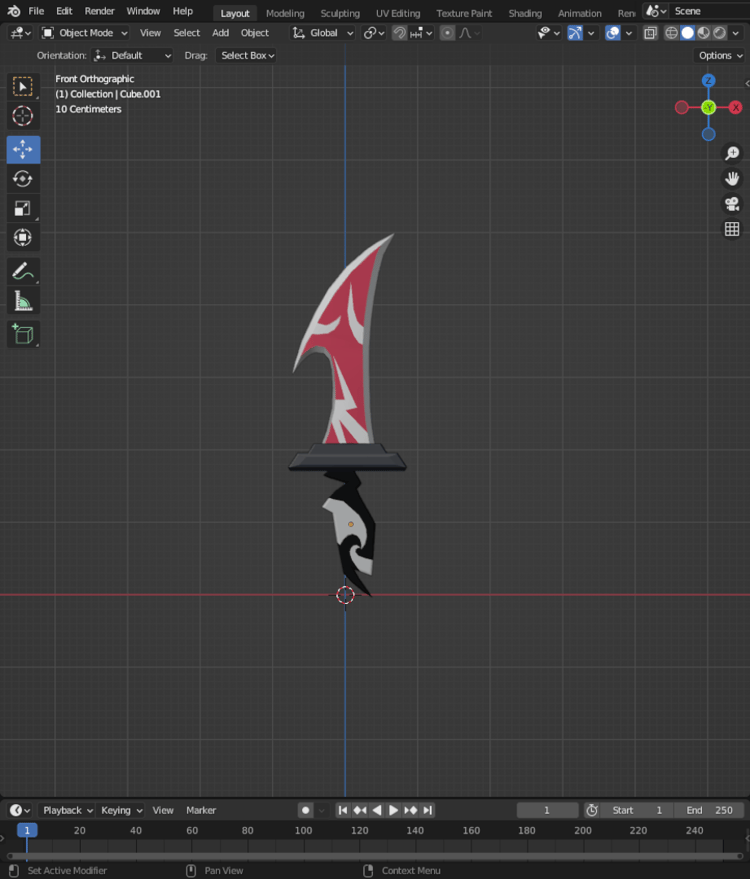Switch to material preview shading
This screenshot has width=750, height=879.
click(x=703, y=33)
